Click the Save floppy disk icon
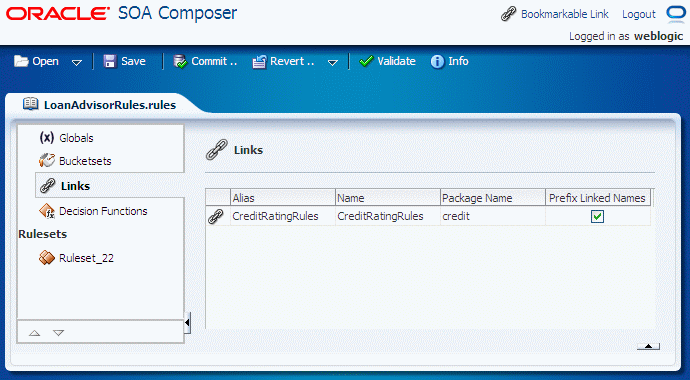The image size is (690, 380). [110, 61]
